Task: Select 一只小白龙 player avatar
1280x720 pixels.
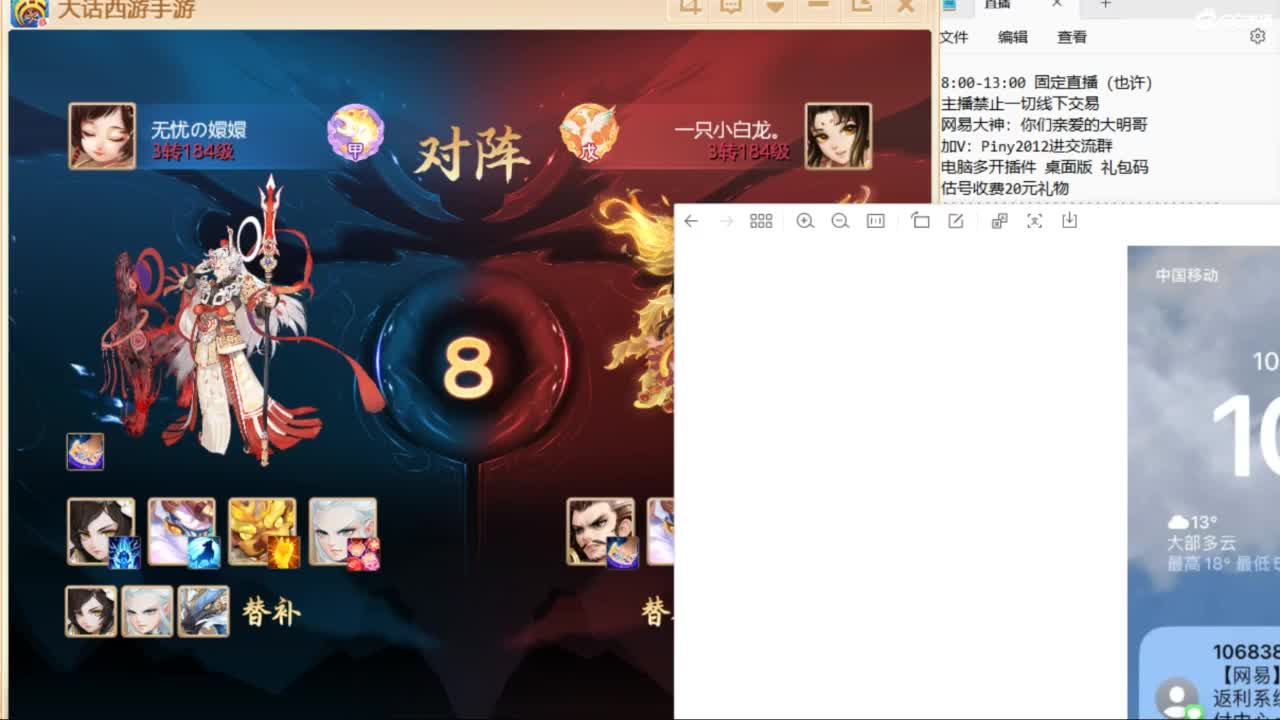Action: click(838, 136)
